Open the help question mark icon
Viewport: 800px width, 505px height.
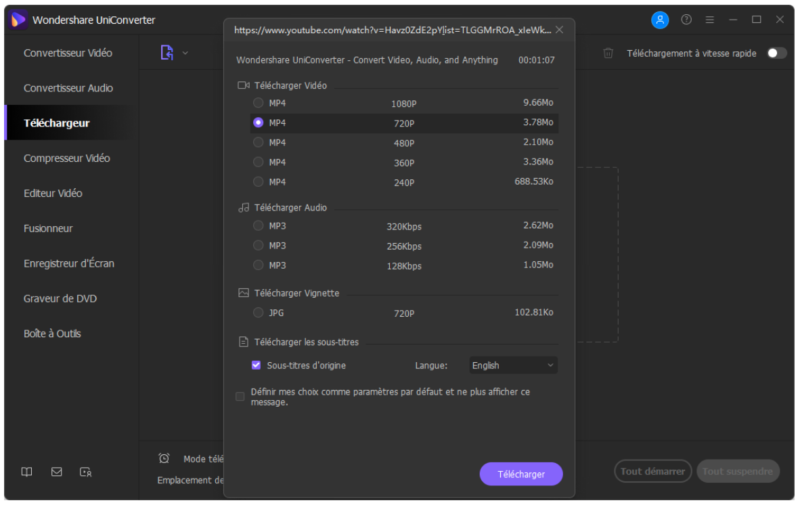pyautogui.click(x=686, y=20)
